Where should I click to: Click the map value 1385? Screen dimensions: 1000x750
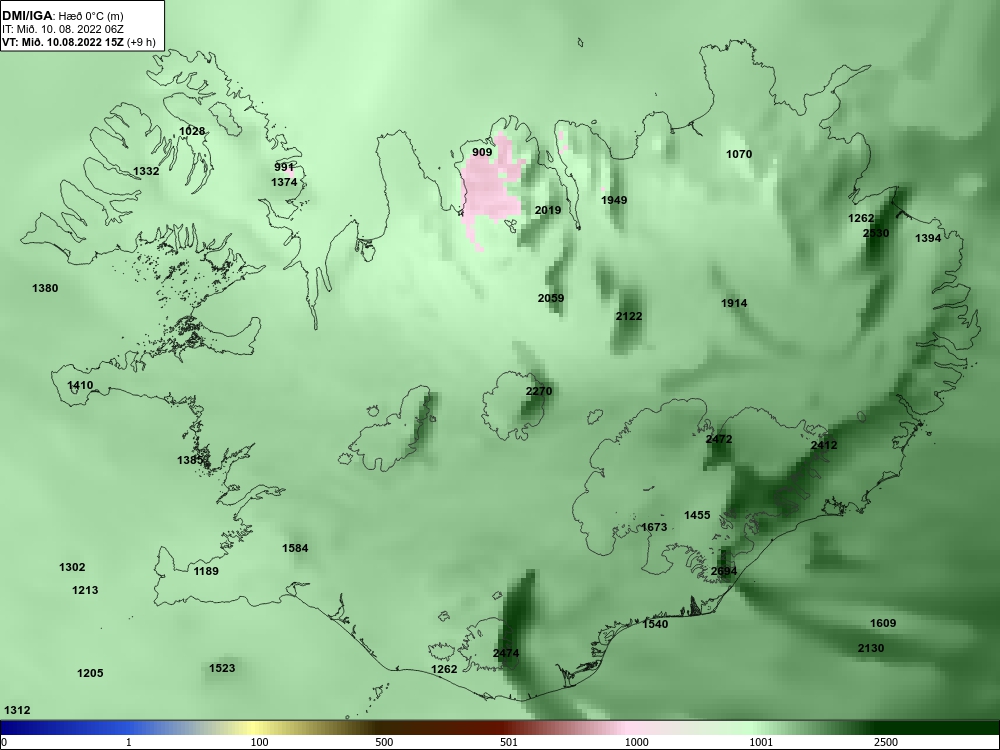(x=190, y=460)
